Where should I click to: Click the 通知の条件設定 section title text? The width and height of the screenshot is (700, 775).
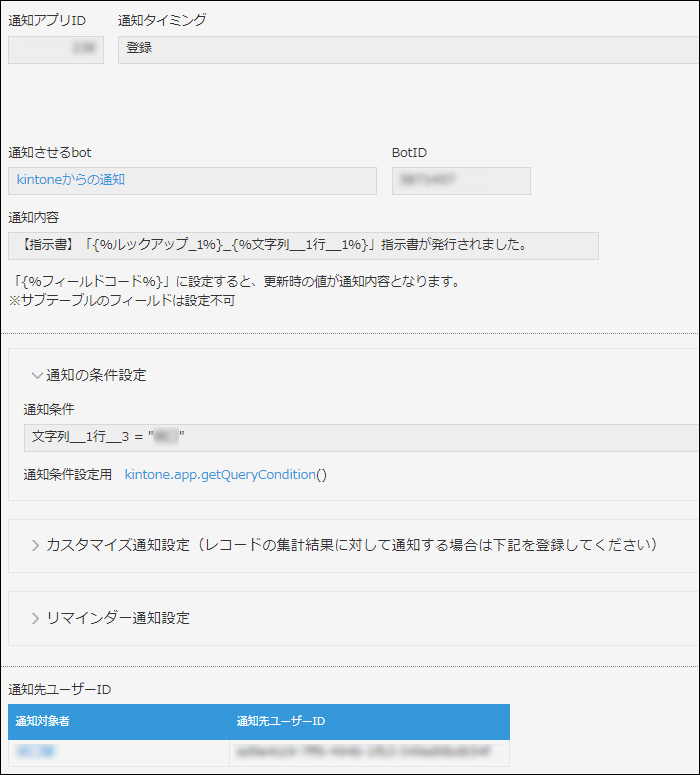(96, 376)
